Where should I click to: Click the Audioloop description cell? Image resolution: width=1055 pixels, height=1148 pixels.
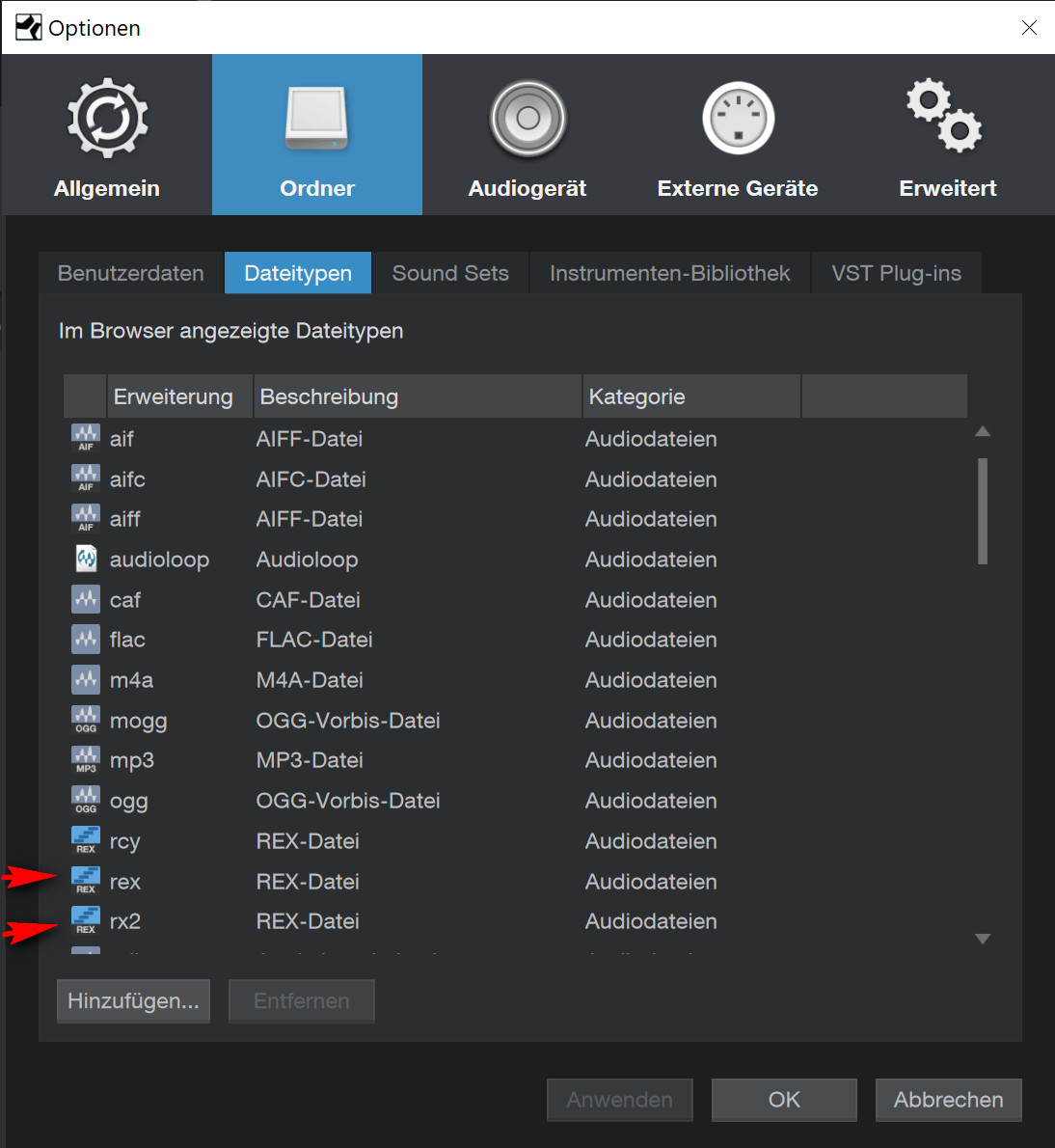(308, 560)
